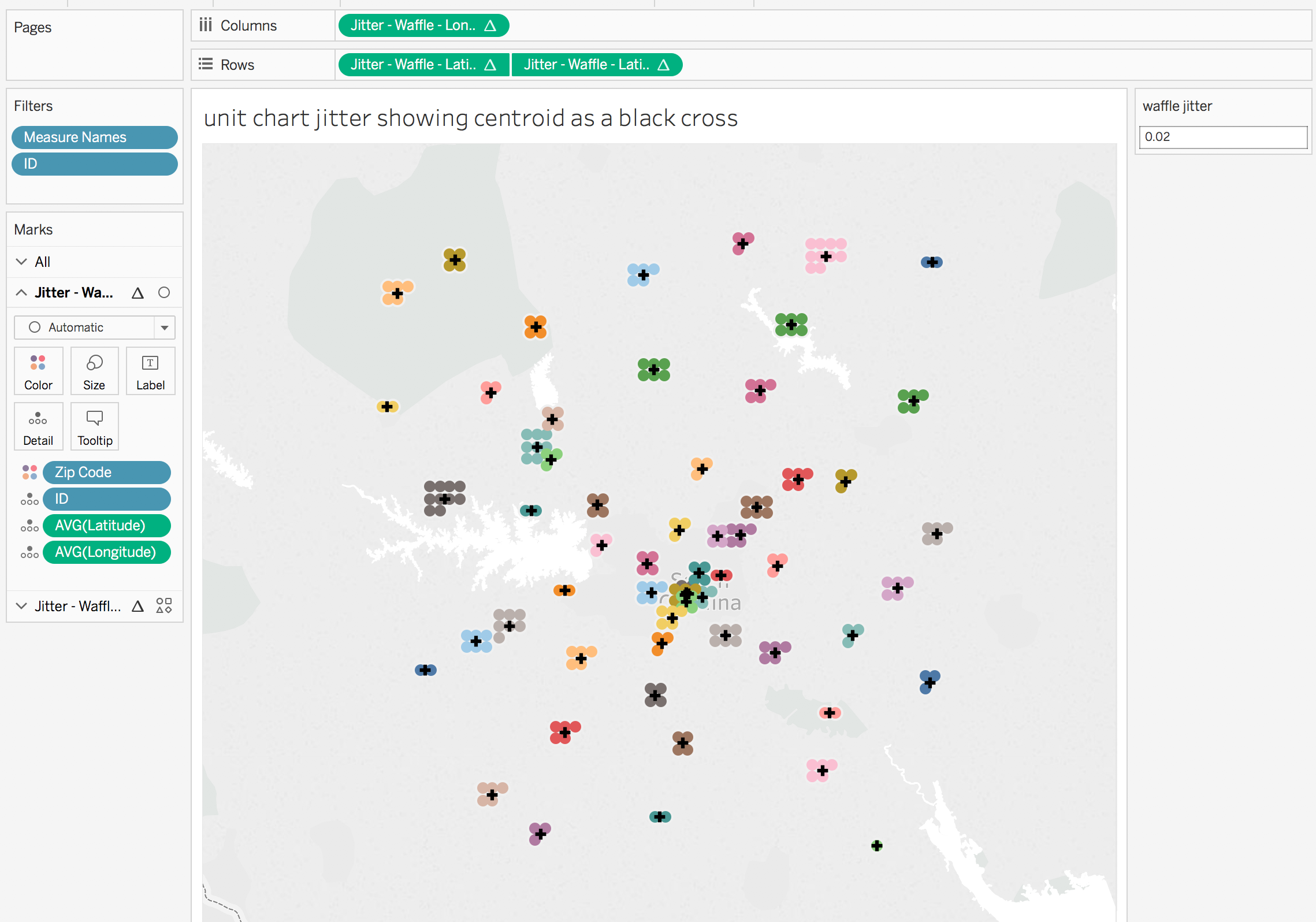Click the waffle jitter parameter label
The height and width of the screenshot is (922, 1316).
click(x=1177, y=106)
